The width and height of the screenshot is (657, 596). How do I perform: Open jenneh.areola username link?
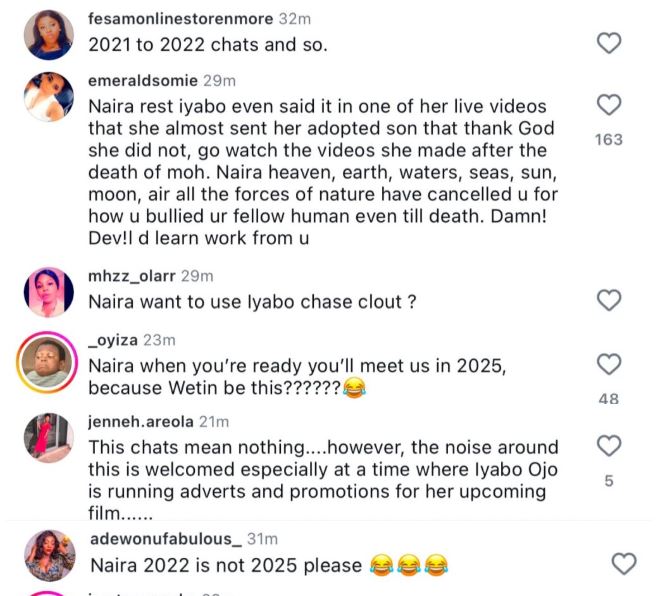tap(142, 422)
